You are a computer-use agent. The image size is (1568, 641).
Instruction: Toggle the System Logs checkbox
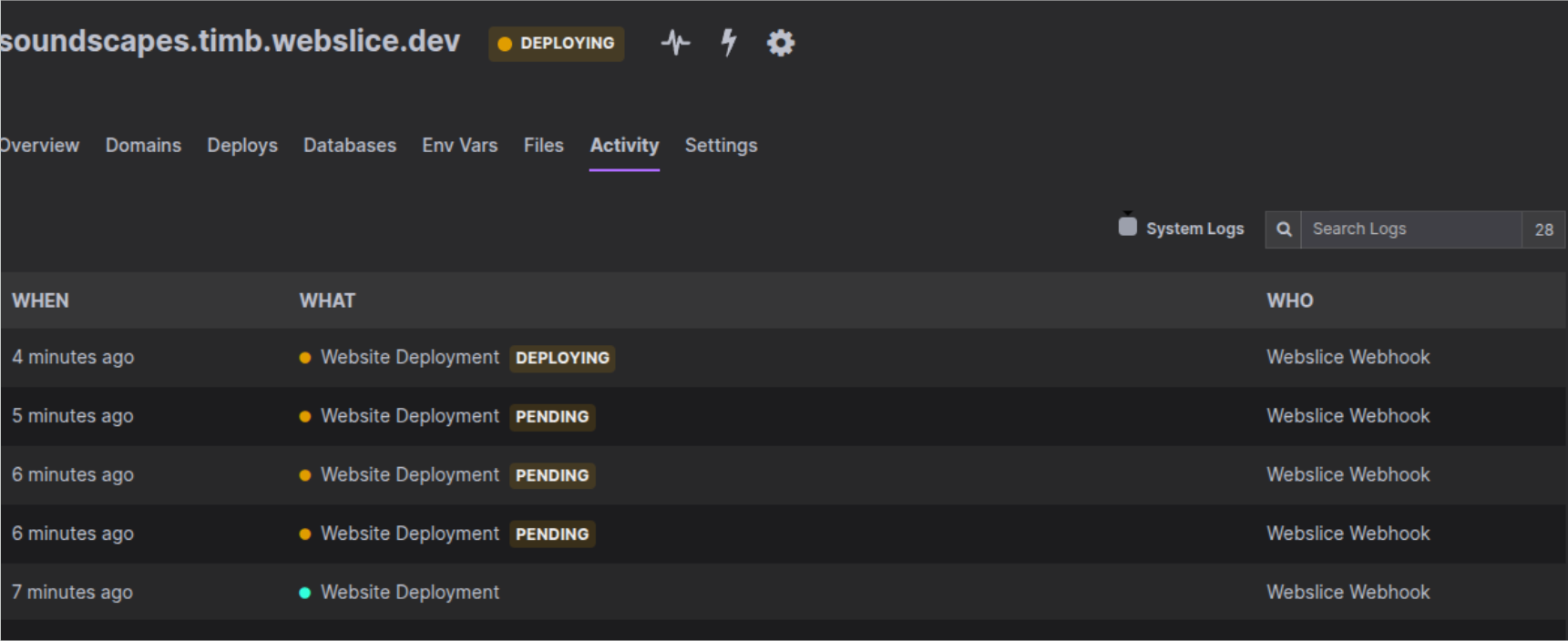click(x=1127, y=227)
